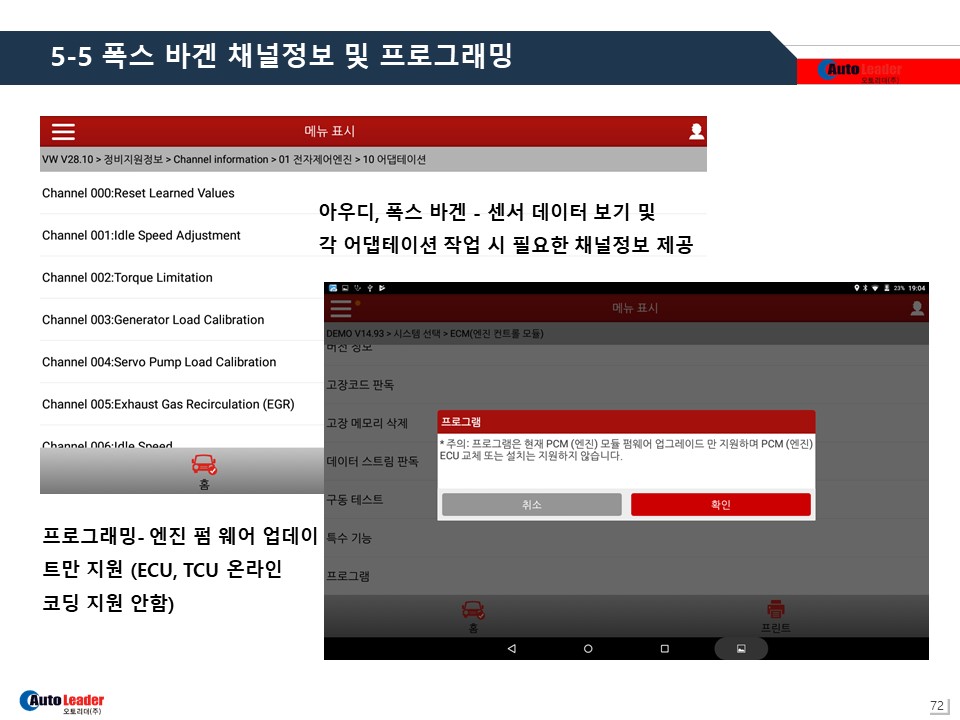This screenshot has width=960, height=720.
Task: Select 구동 테스트 menu row
Action: (x=380, y=500)
